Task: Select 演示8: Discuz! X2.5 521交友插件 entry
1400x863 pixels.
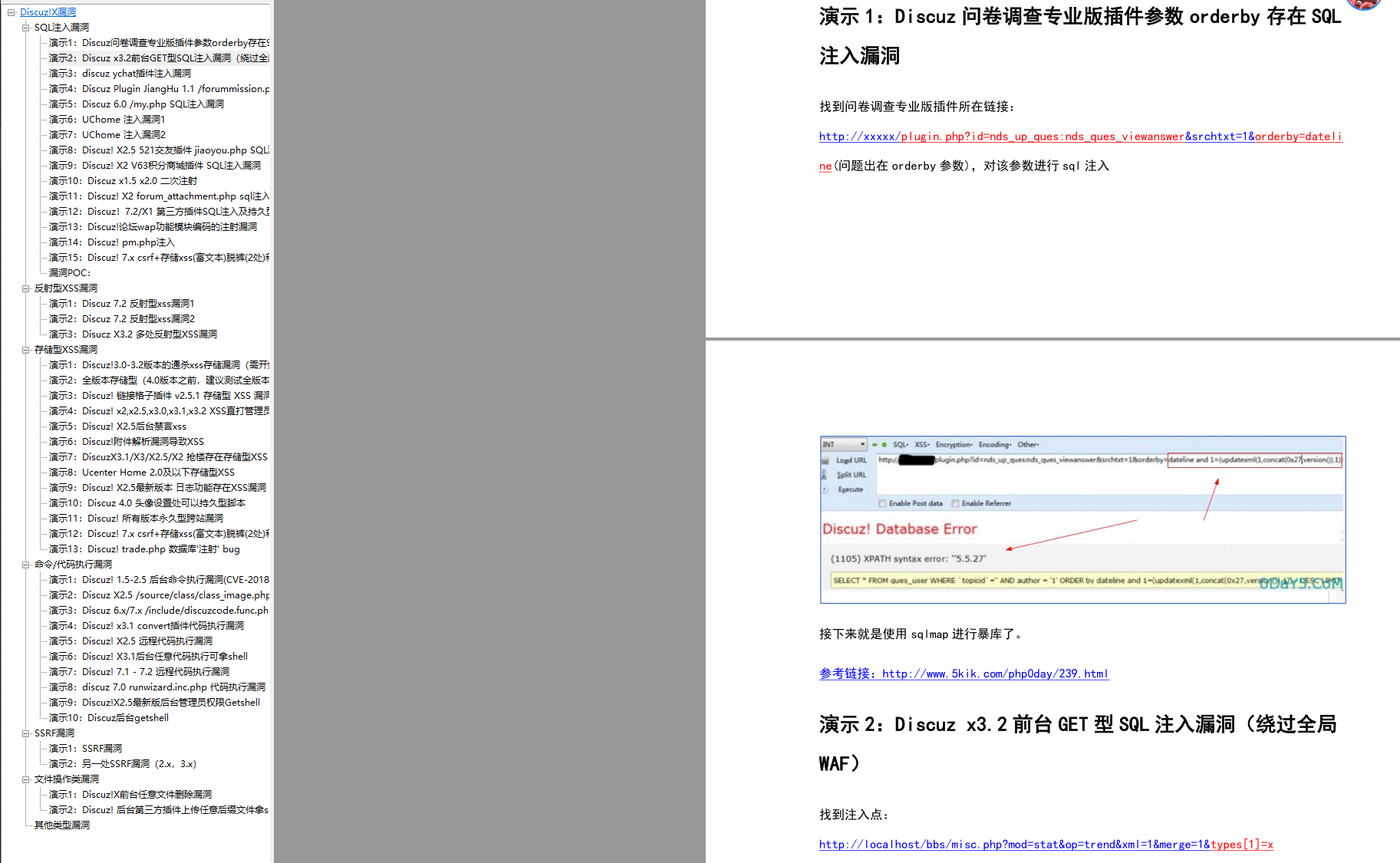Action: coord(159,150)
